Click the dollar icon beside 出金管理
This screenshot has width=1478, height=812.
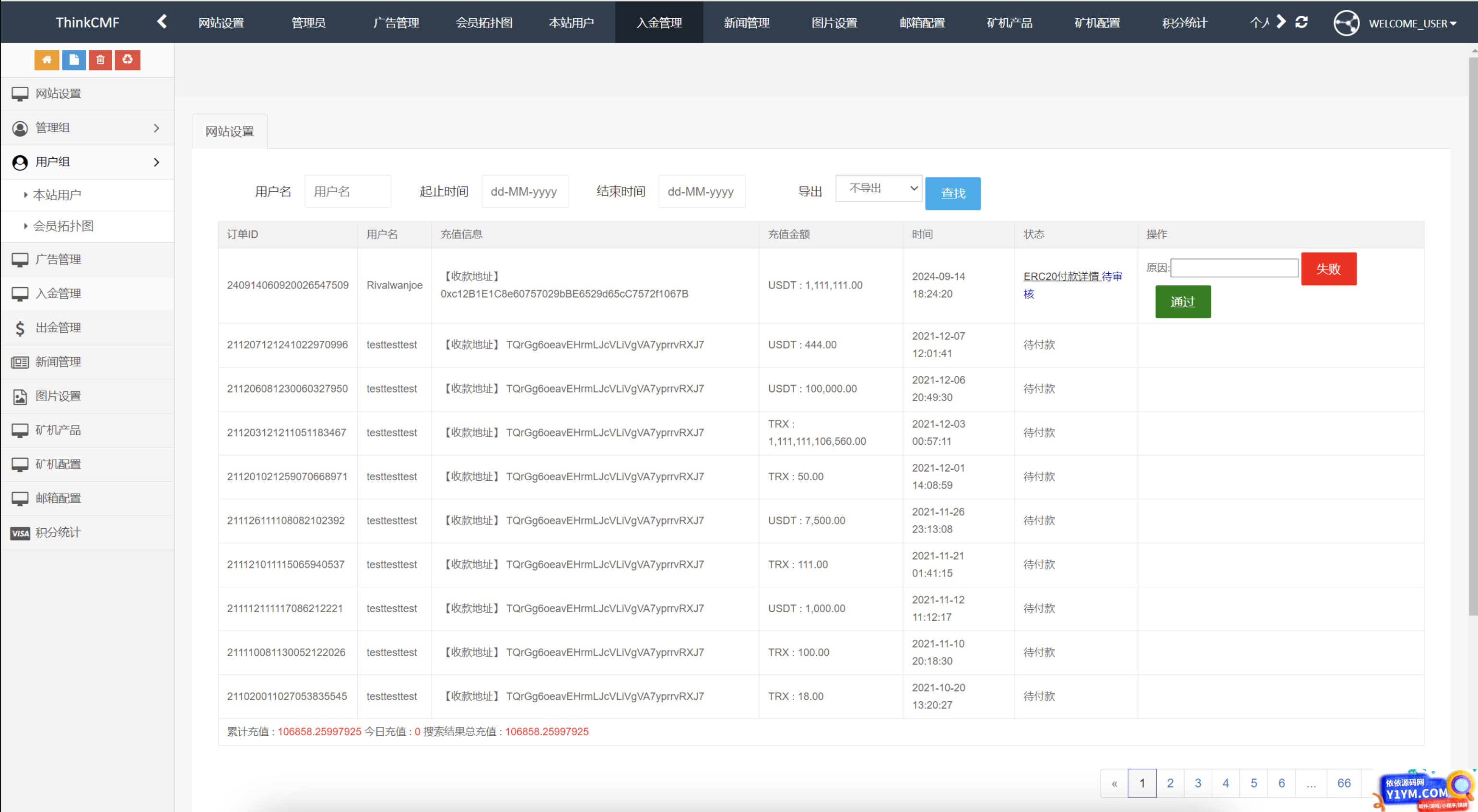[x=20, y=328]
